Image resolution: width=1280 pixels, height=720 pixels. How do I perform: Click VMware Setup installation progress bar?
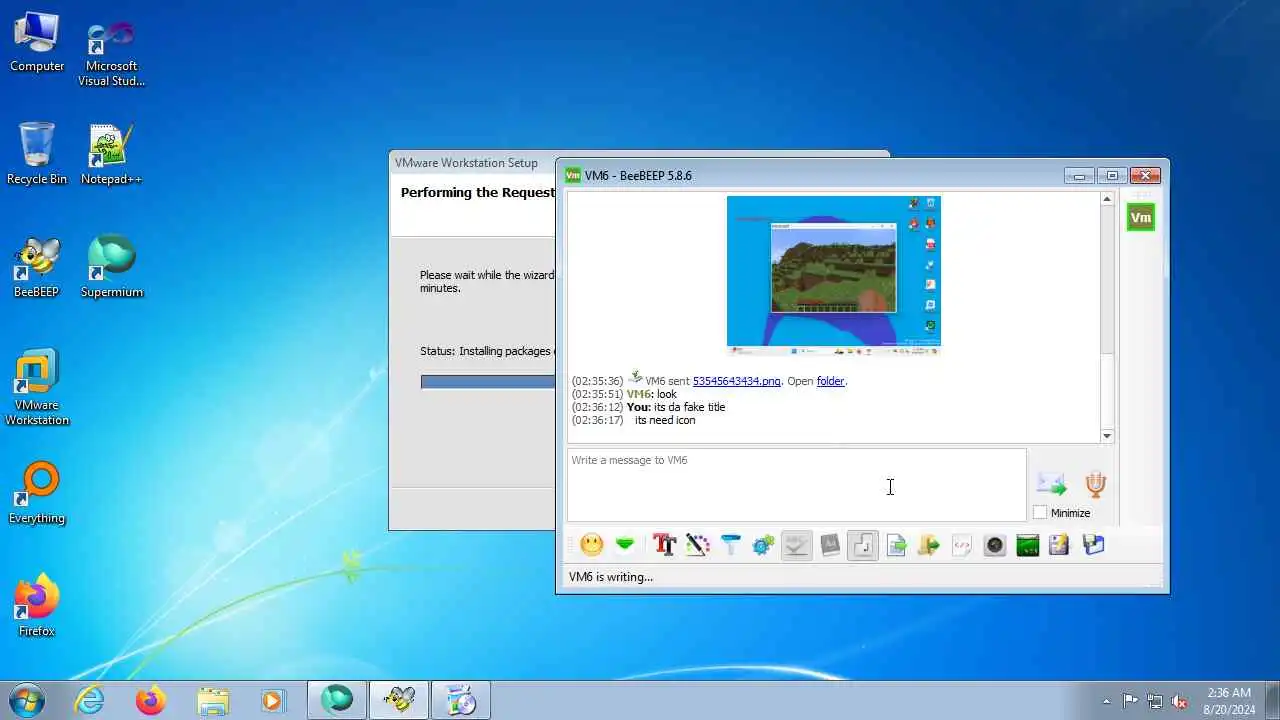488,382
